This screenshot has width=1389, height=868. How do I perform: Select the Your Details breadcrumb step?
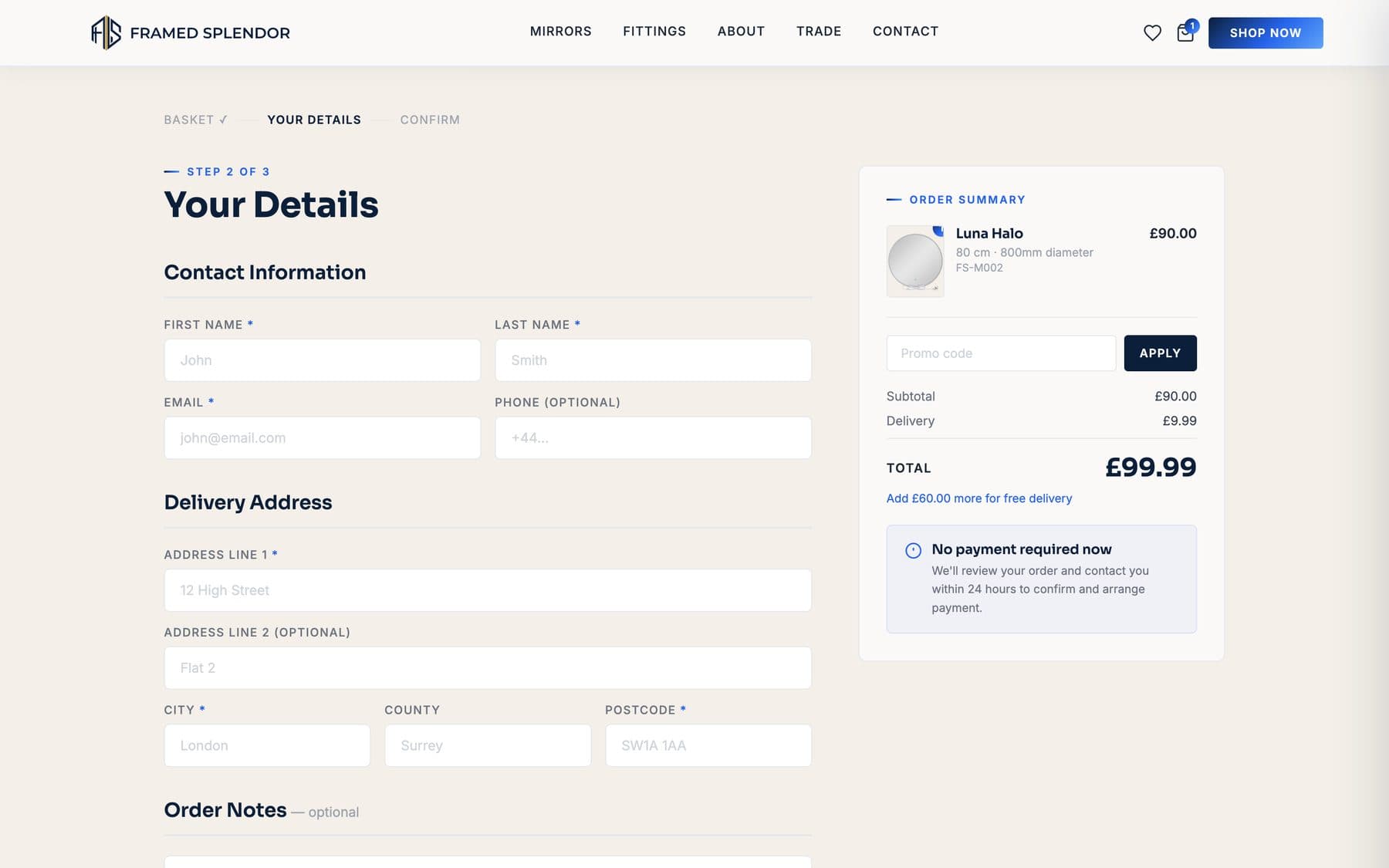(314, 120)
